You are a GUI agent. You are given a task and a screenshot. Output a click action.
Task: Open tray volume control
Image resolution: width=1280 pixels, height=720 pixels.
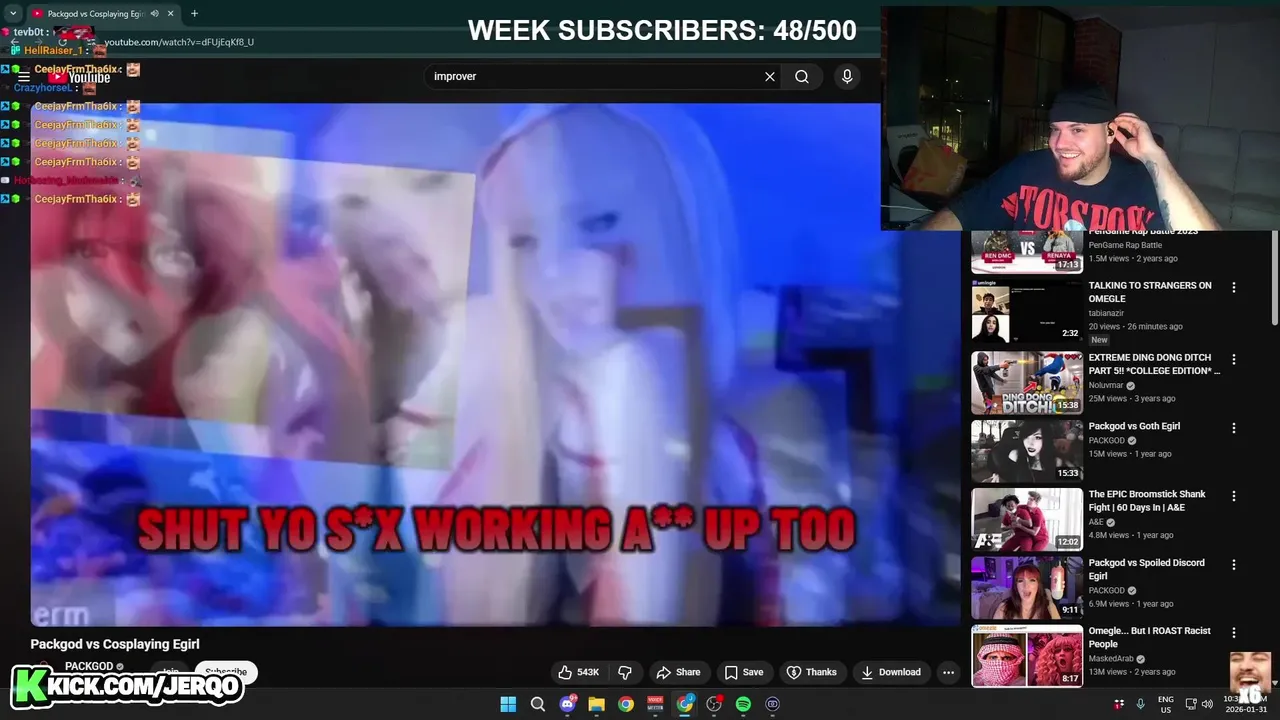click(x=1209, y=704)
